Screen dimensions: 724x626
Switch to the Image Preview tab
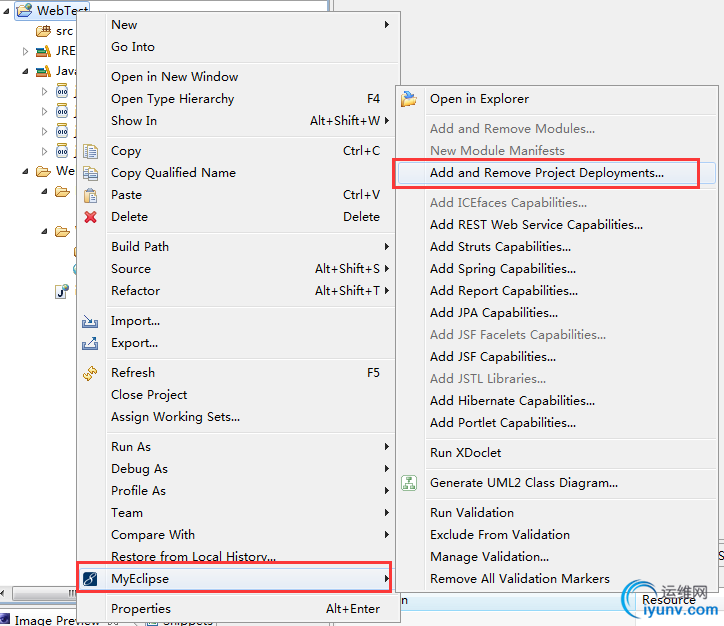pos(56,620)
